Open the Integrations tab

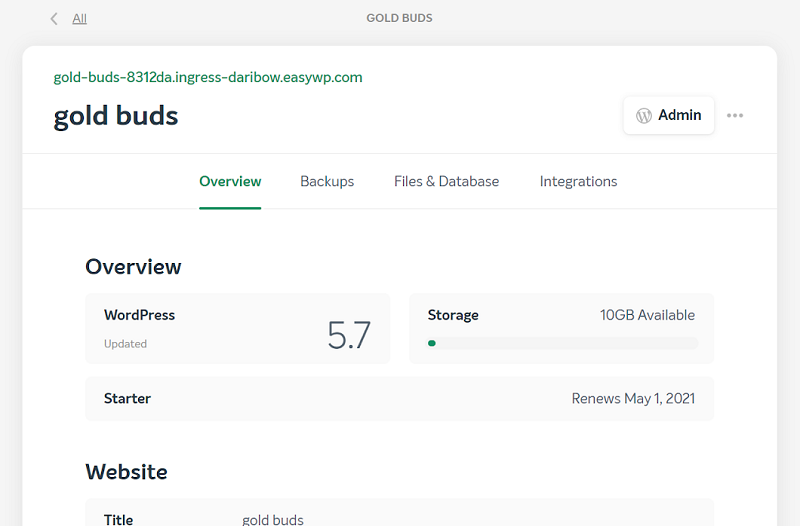[x=578, y=182]
